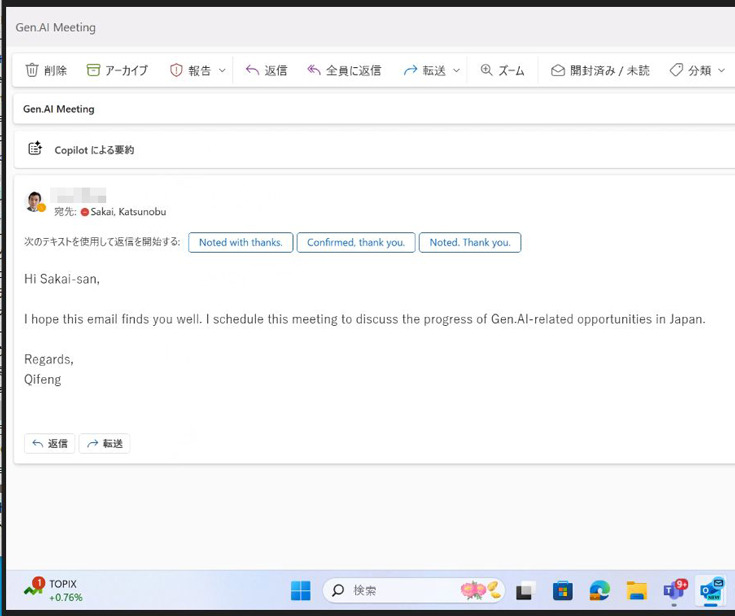
Task: Click the sender's profile picture
Action: [x=35, y=202]
